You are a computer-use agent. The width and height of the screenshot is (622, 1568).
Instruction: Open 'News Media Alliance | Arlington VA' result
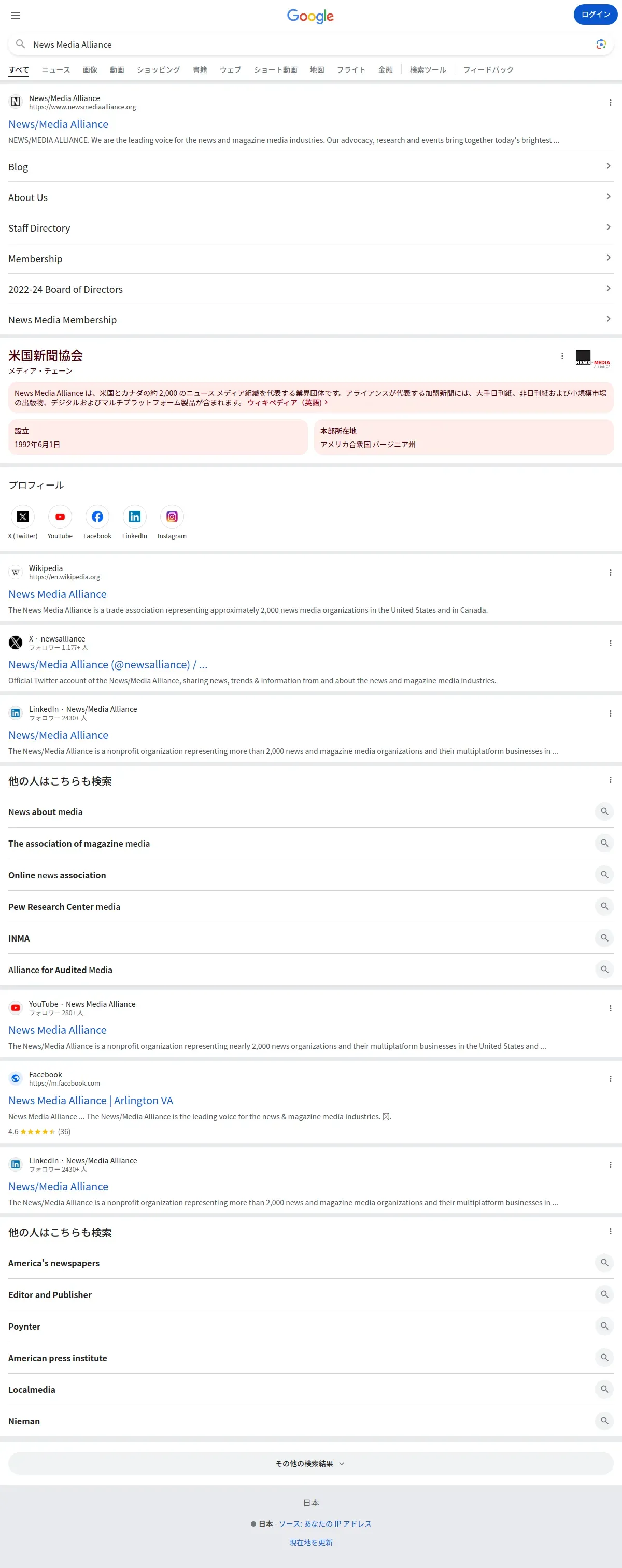click(x=91, y=1101)
